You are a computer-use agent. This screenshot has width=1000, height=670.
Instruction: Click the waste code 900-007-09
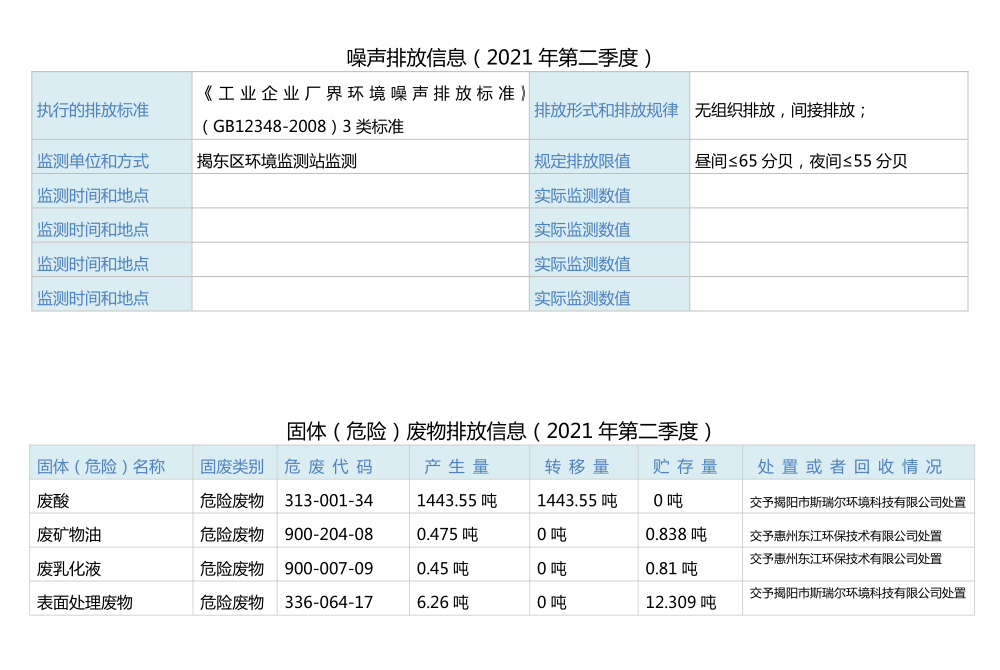pyautogui.click(x=328, y=569)
